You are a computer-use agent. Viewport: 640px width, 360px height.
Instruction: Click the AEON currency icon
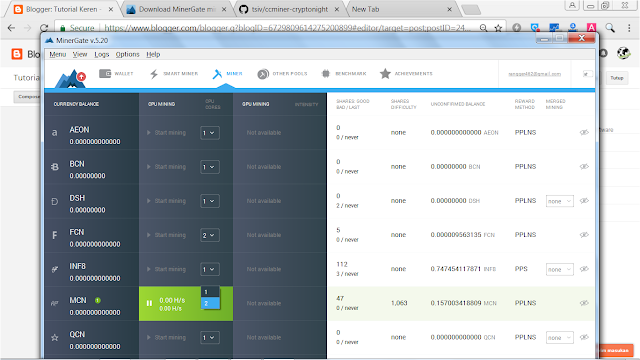coord(55,133)
